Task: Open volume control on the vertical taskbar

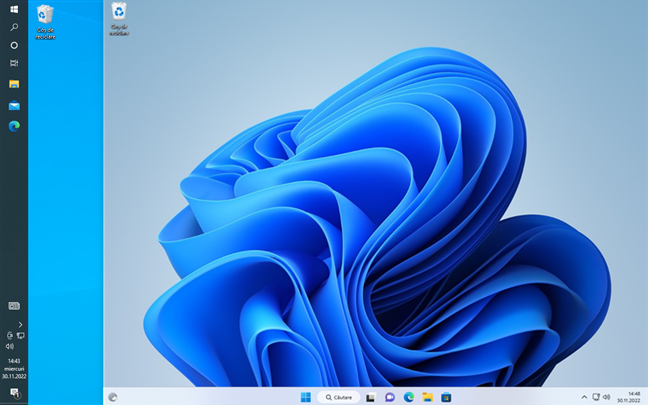Action: [10, 346]
